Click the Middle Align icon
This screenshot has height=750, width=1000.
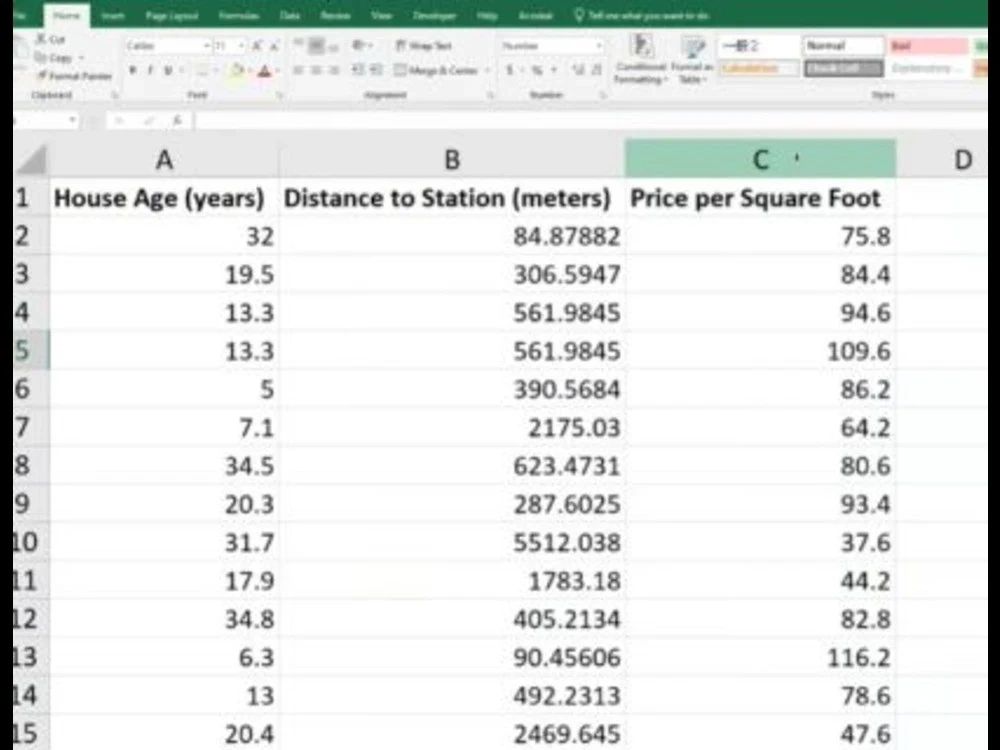click(x=316, y=45)
